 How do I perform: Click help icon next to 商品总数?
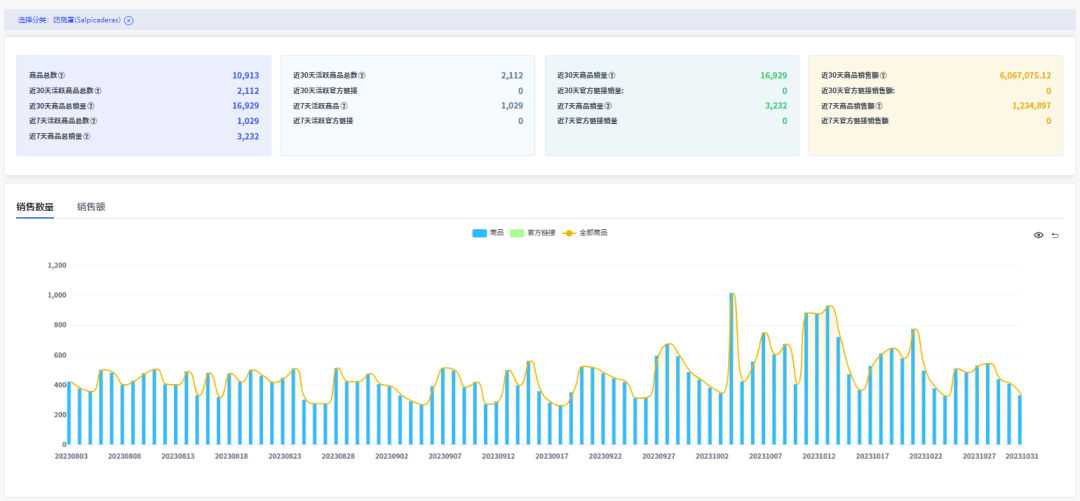[62, 75]
